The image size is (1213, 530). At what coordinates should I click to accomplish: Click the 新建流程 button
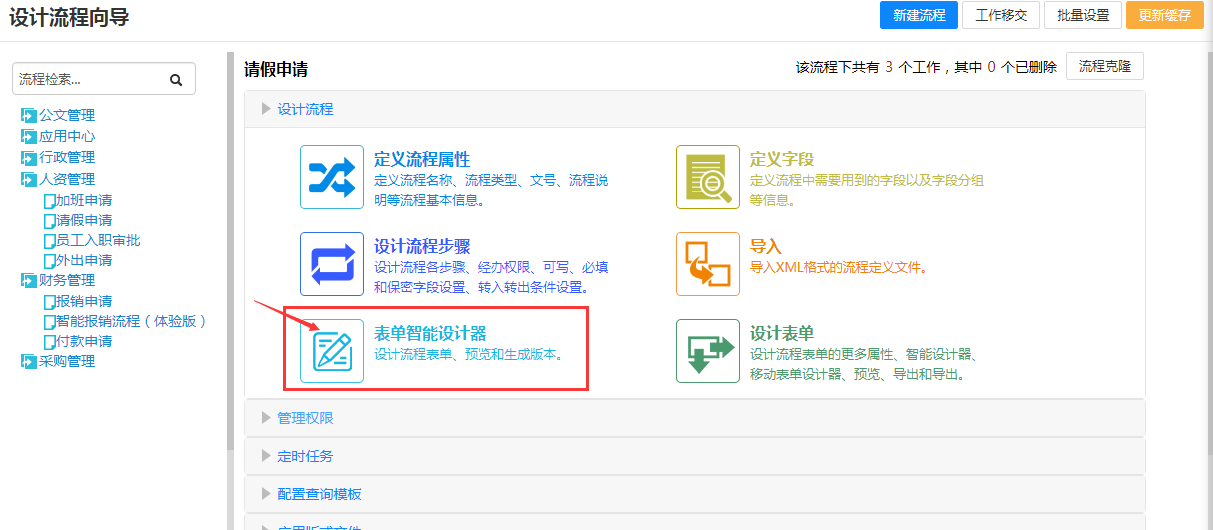(x=919, y=16)
